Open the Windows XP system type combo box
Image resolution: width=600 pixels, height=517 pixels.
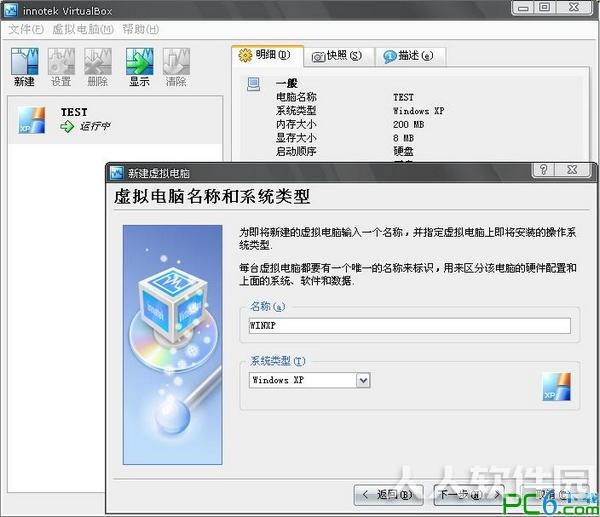click(310, 380)
